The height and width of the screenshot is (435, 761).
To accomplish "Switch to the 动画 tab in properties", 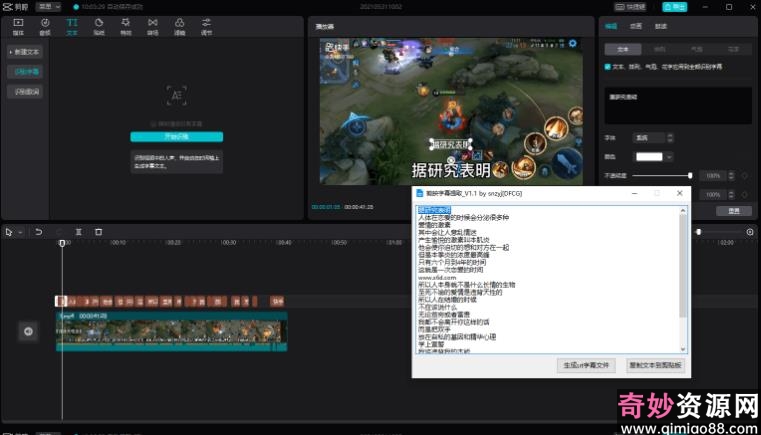I will pyautogui.click(x=636, y=27).
